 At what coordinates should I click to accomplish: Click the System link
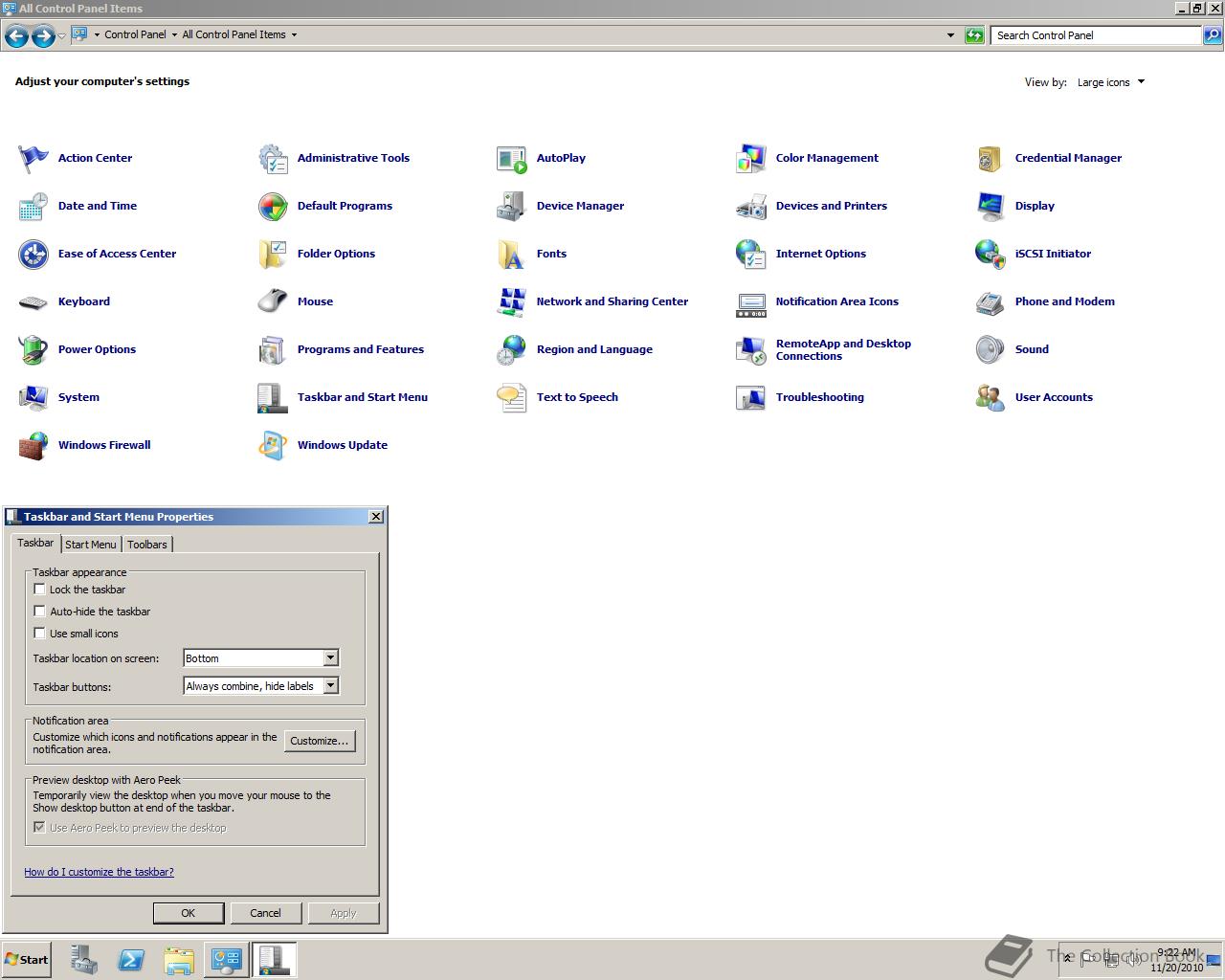[78, 397]
